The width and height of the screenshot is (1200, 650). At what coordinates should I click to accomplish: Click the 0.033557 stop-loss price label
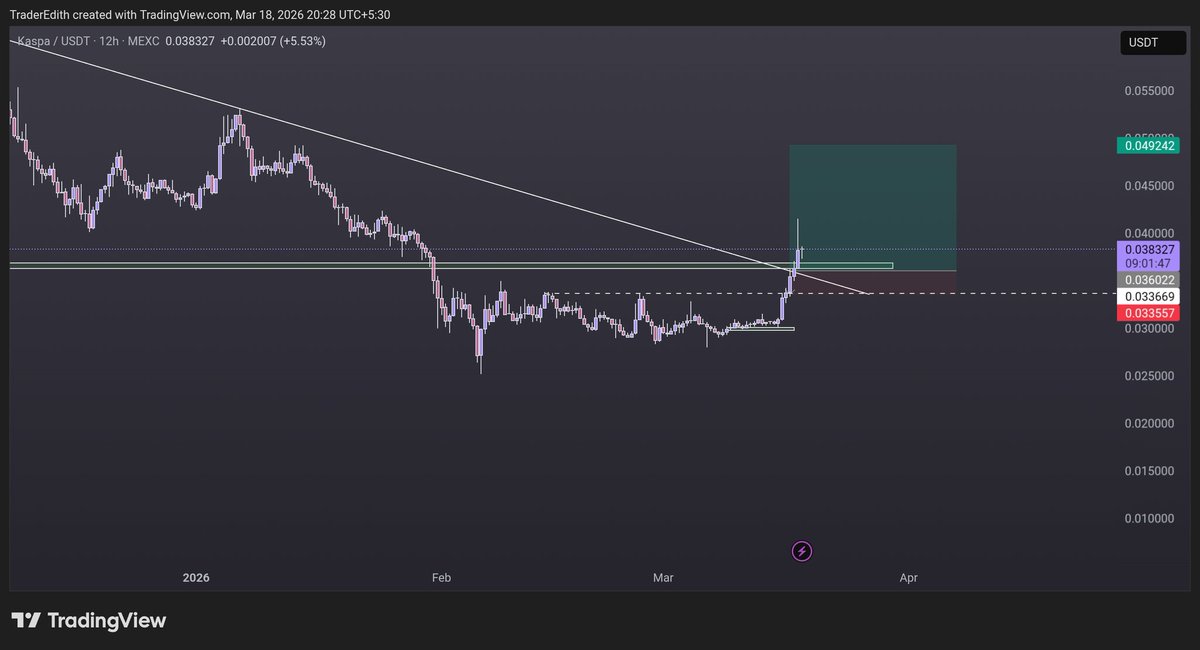coord(1148,313)
